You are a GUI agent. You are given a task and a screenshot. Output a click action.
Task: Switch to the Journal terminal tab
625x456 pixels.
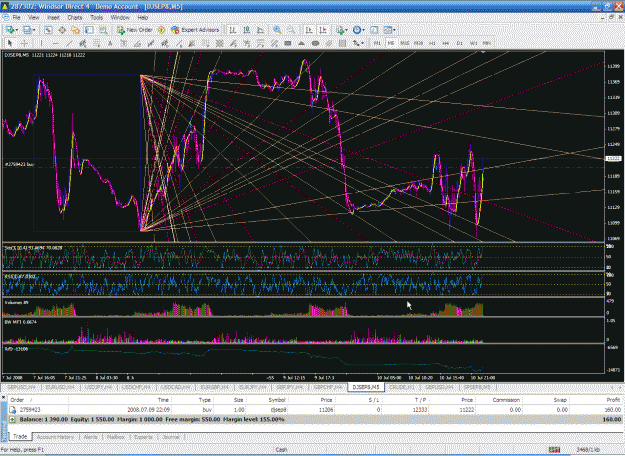tap(171, 437)
